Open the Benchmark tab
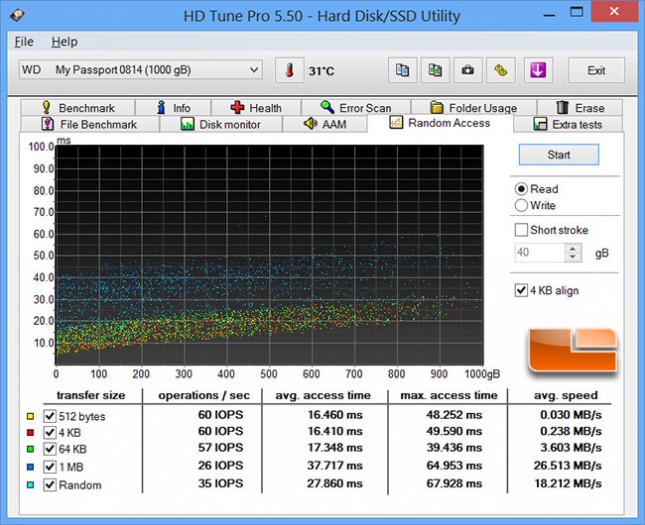This screenshot has height=525, width=645. (78, 108)
